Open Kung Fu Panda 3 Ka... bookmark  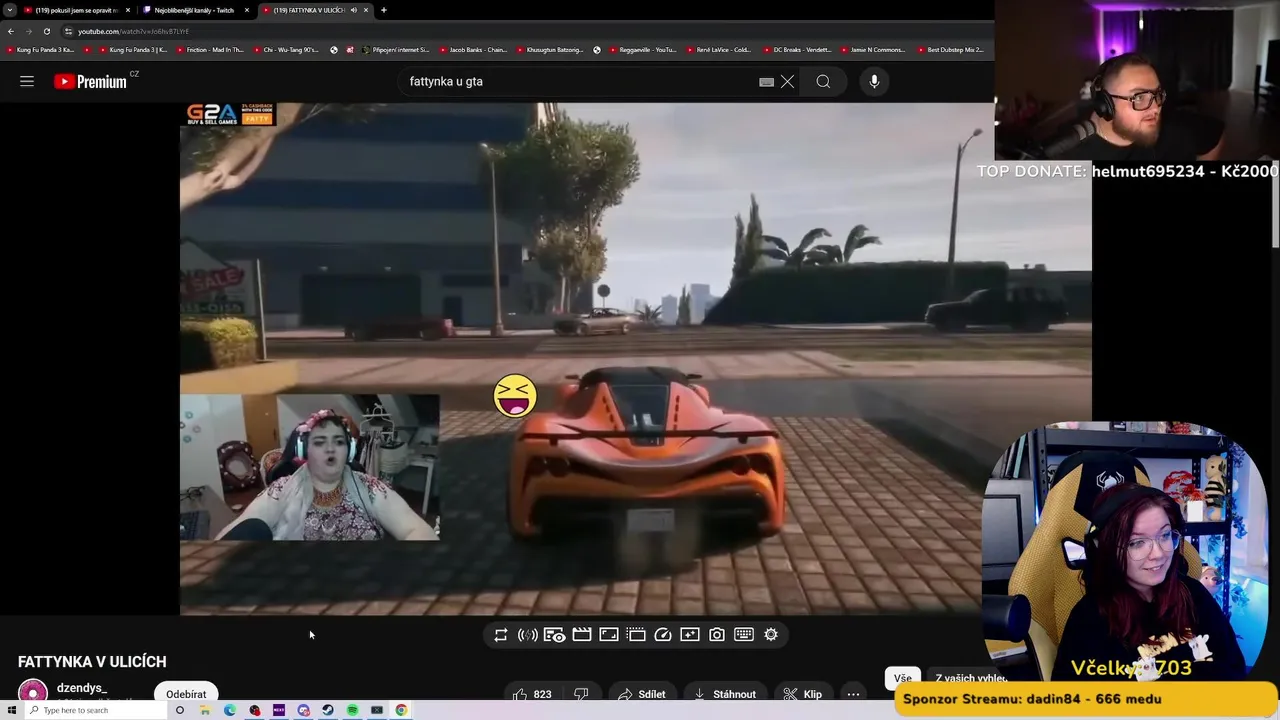42,50
